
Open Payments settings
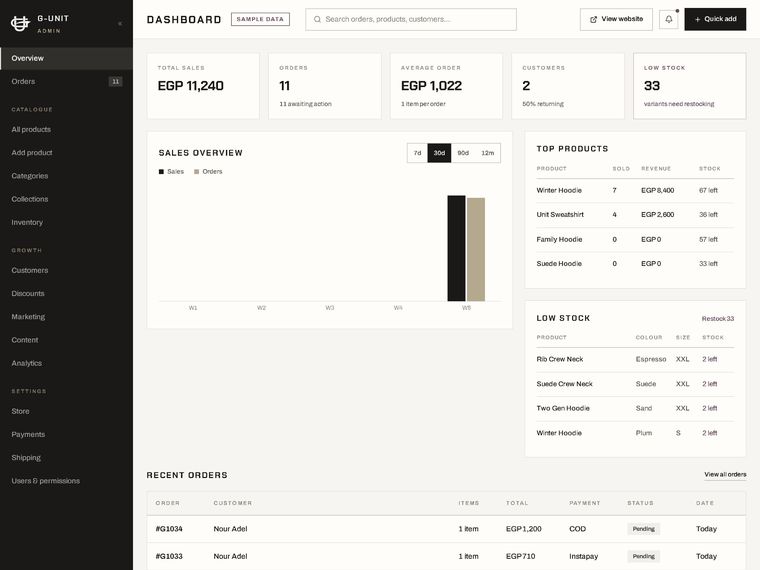(66, 435)
